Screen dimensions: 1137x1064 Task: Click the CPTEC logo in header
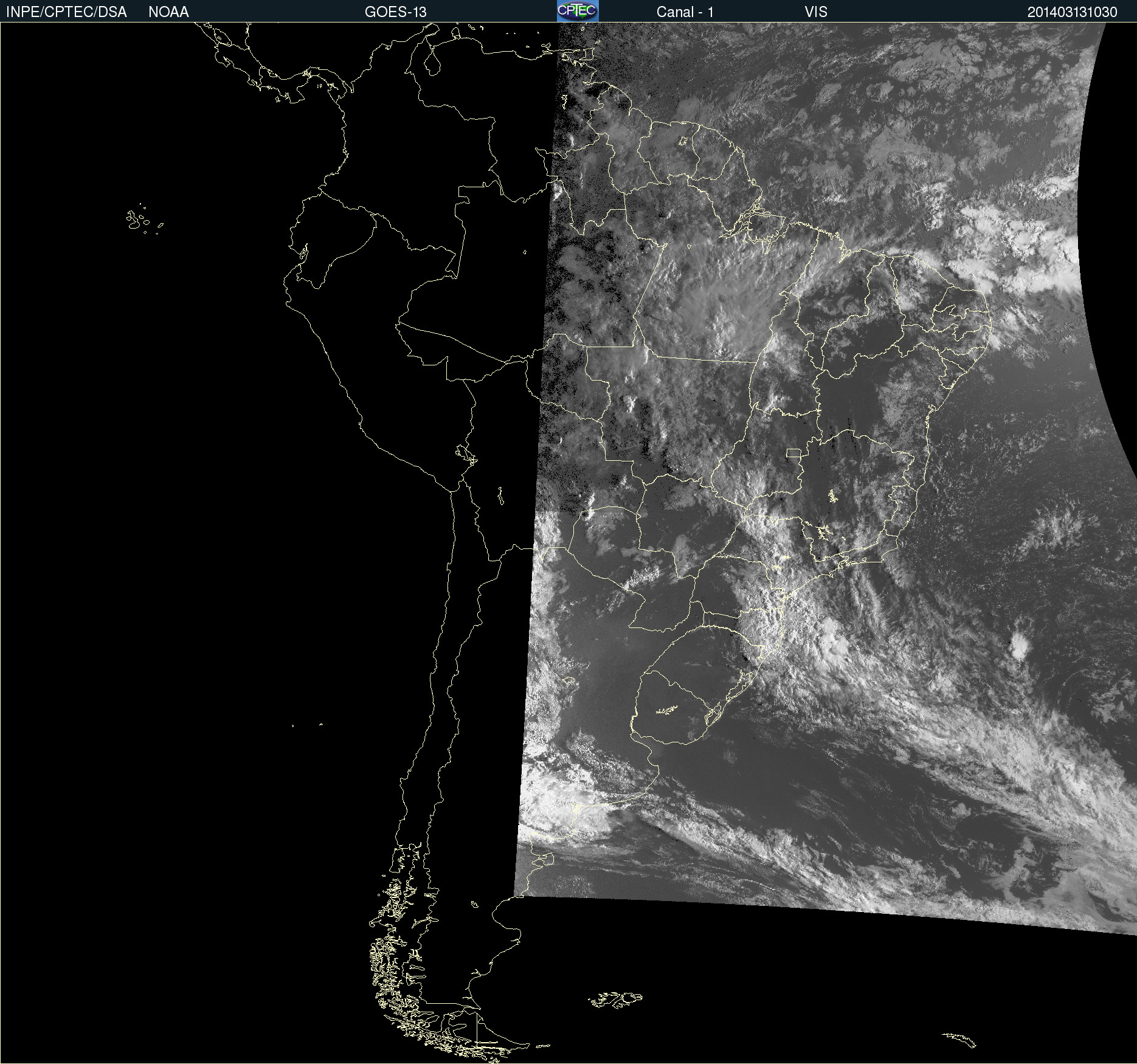click(578, 11)
